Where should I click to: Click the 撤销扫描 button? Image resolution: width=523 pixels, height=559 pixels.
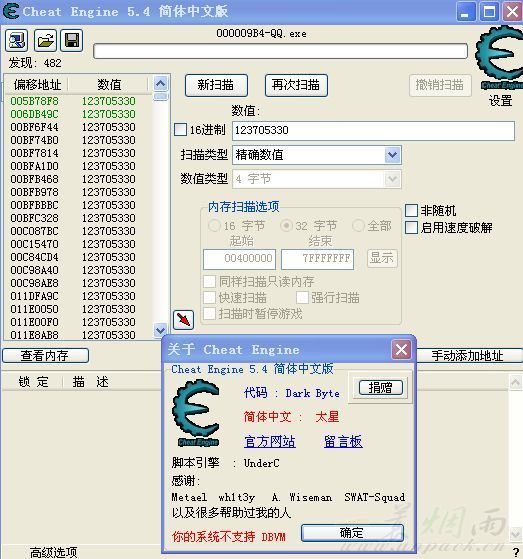[440, 85]
